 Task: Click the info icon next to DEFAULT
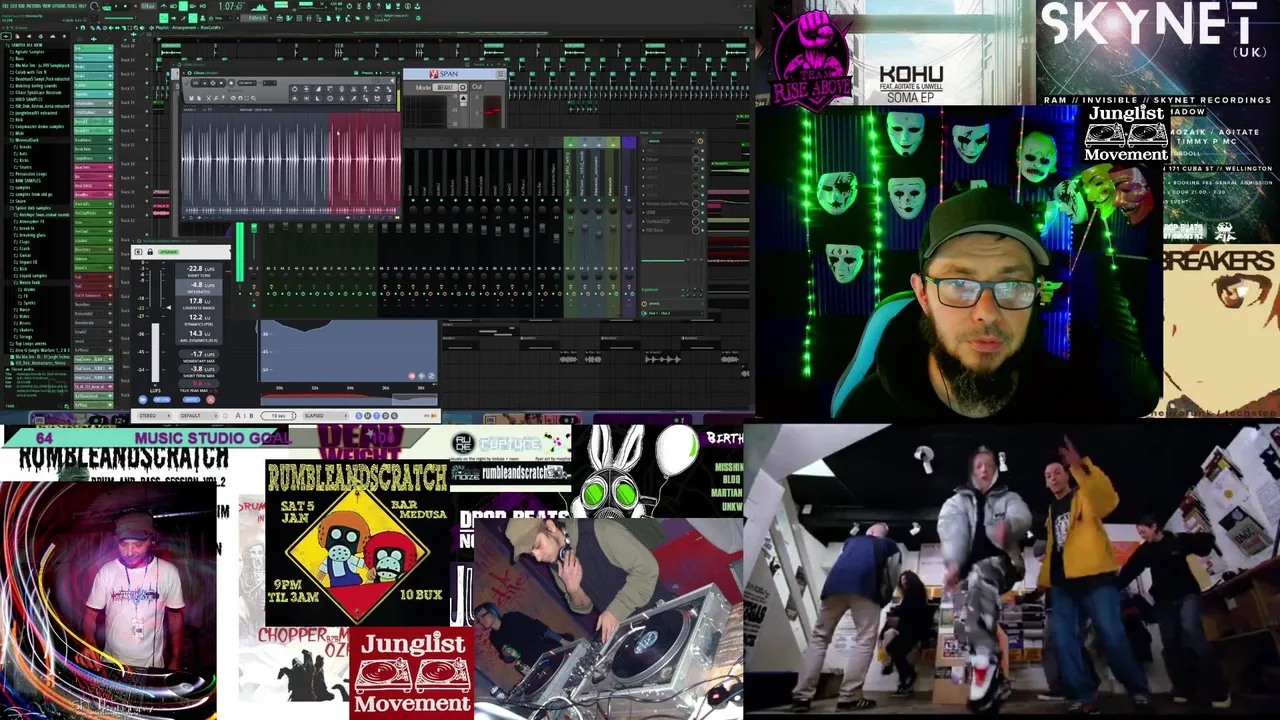point(225,416)
